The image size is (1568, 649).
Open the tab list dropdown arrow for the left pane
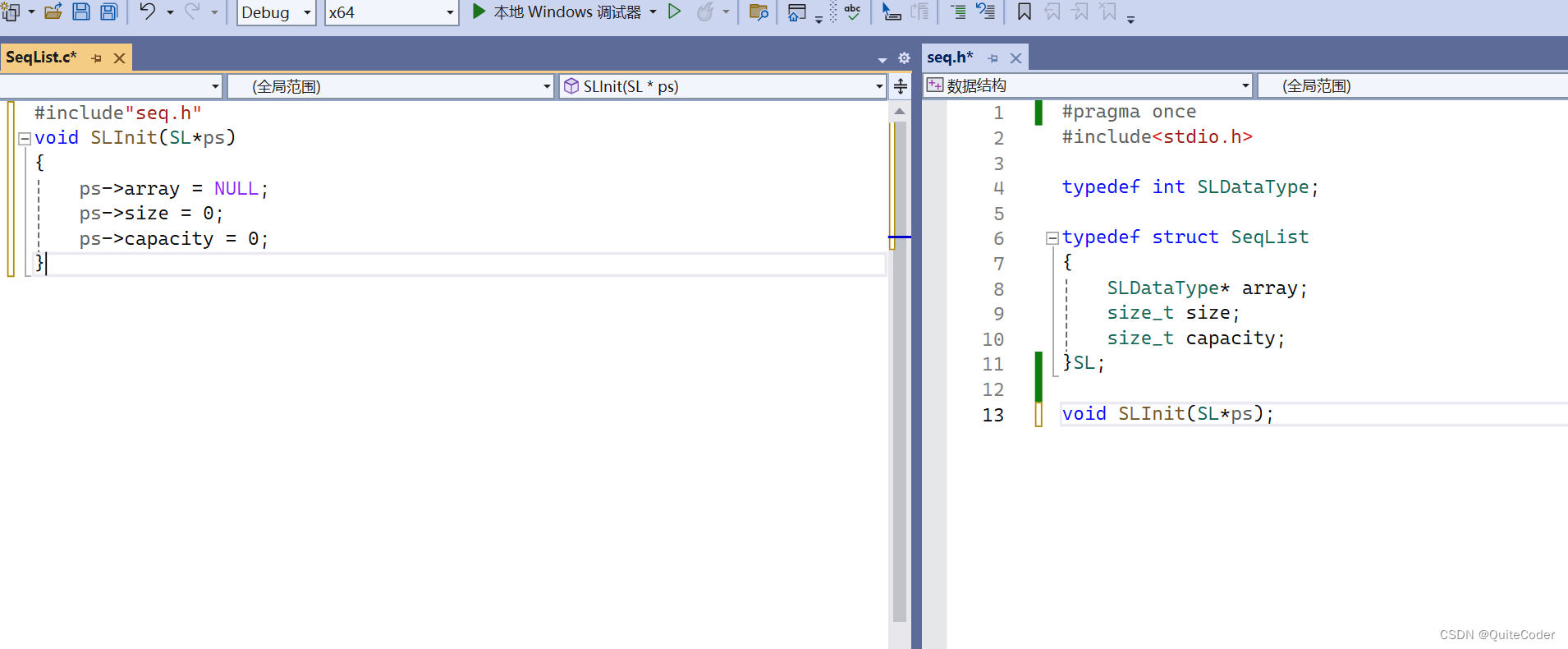point(883,59)
